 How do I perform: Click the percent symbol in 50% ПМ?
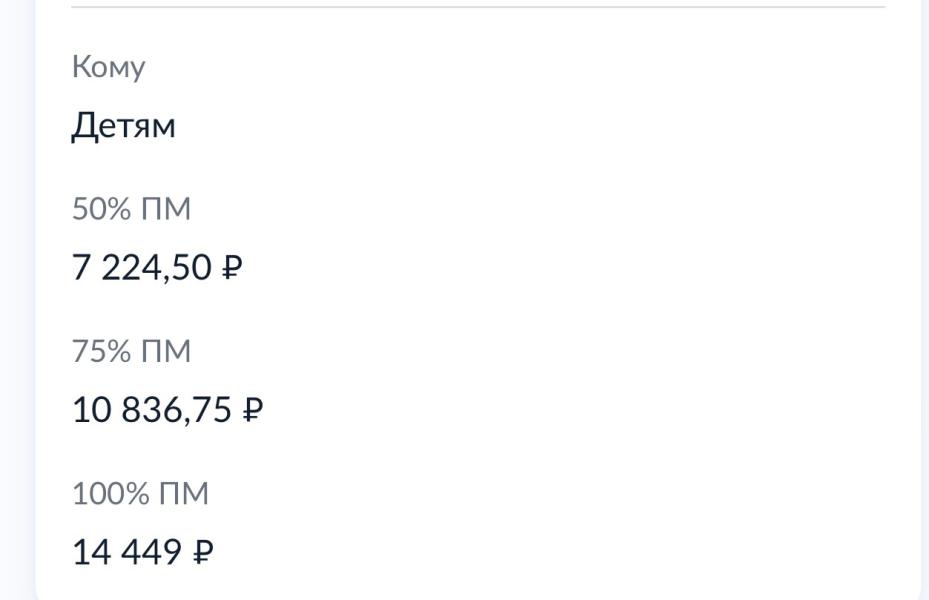(119, 208)
